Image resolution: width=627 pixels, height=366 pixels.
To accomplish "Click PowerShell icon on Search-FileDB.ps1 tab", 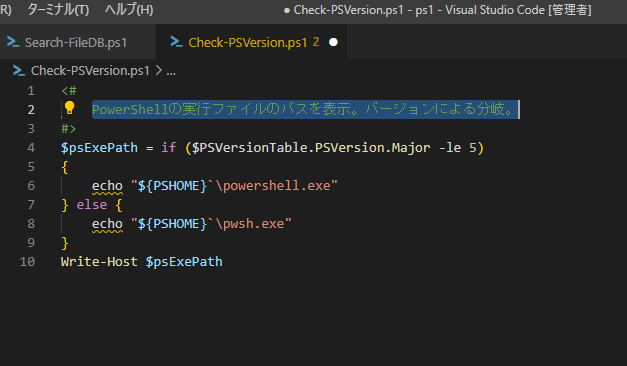I will coord(13,42).
